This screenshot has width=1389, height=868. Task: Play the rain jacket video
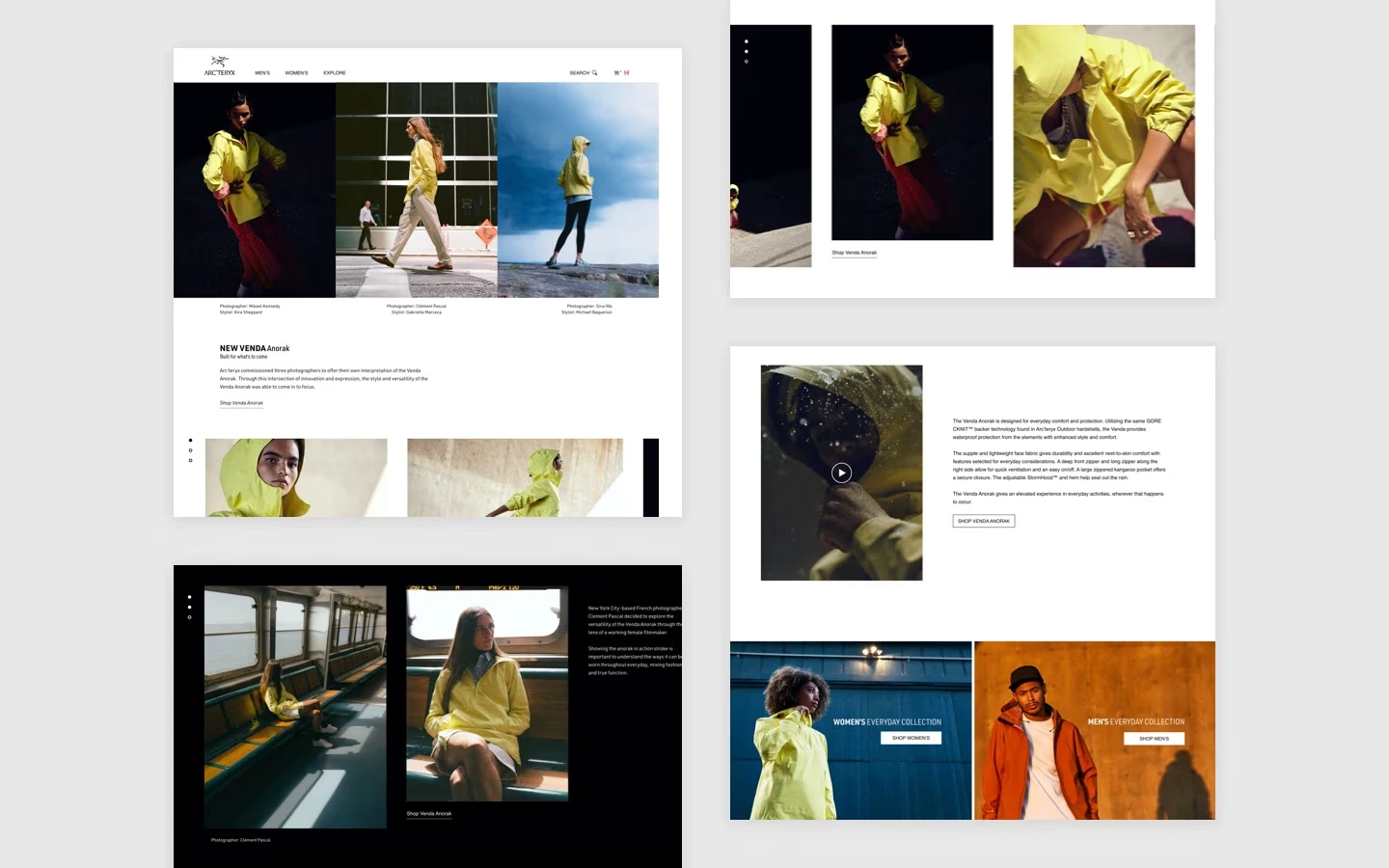(x=842, y=473)
